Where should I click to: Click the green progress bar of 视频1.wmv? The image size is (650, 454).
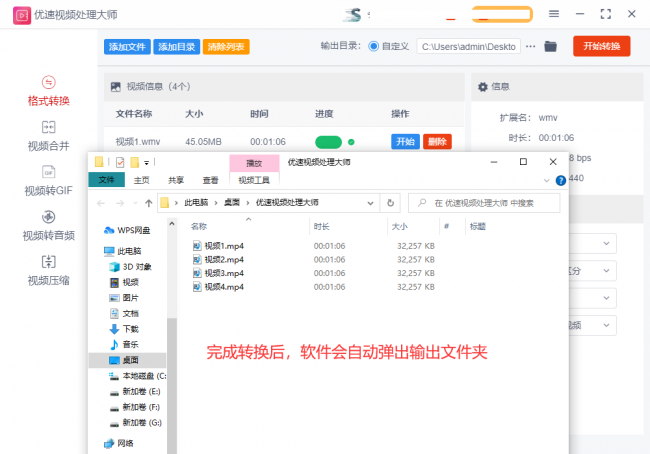pyautogui.click(x=328, y=142)
